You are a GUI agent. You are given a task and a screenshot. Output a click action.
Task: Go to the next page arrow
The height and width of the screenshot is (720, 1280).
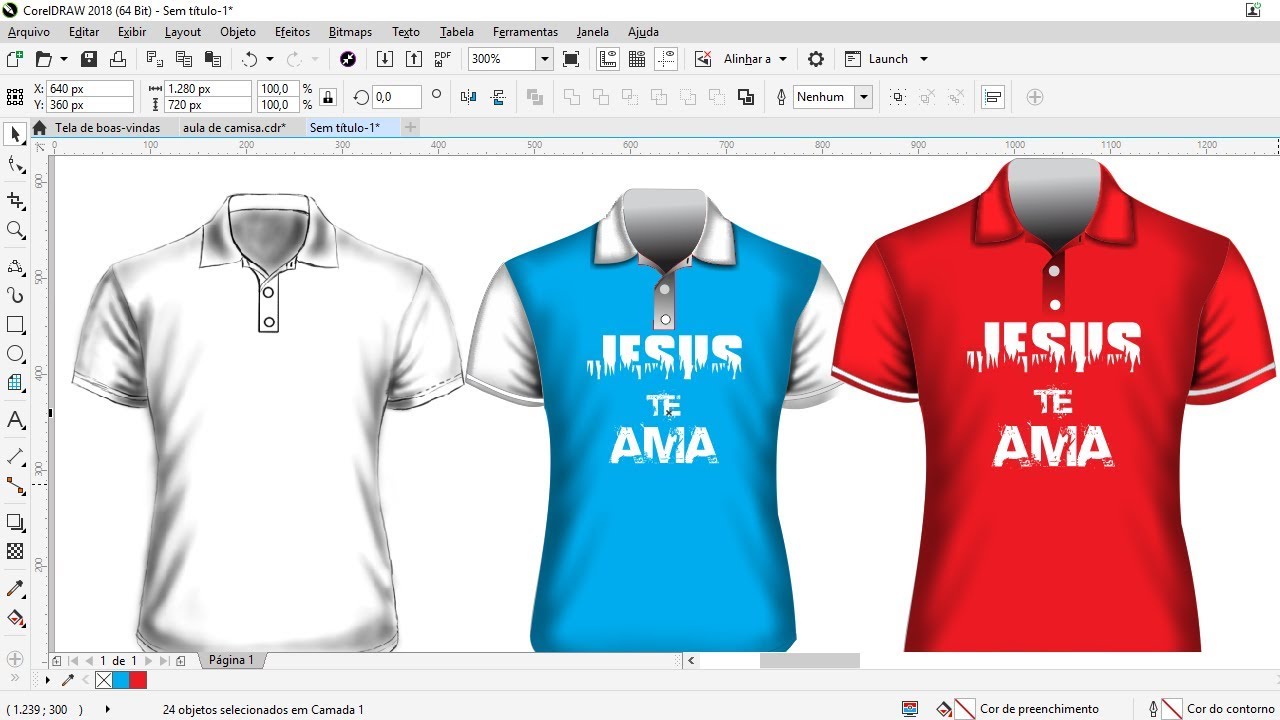(149, 660)
